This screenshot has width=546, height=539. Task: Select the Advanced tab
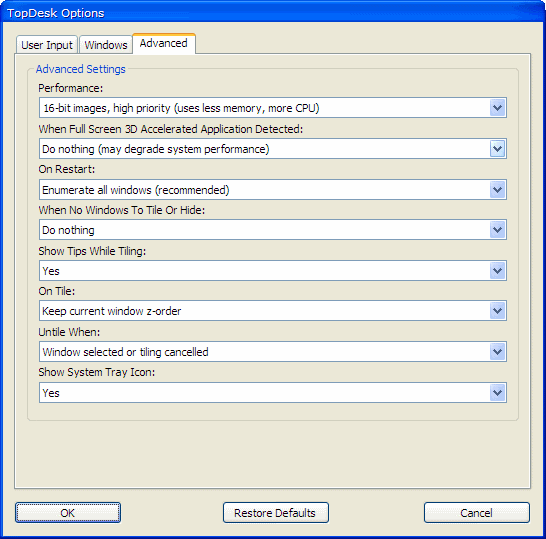(164, 44)
